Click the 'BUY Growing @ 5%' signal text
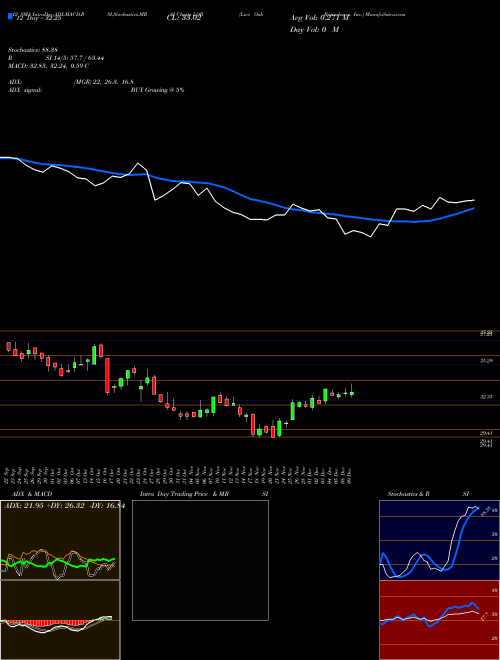 tap(157, 90)
